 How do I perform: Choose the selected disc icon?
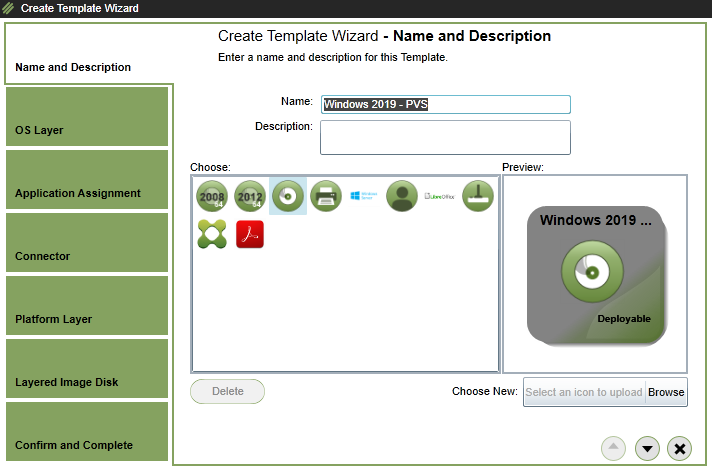(288, 197)
